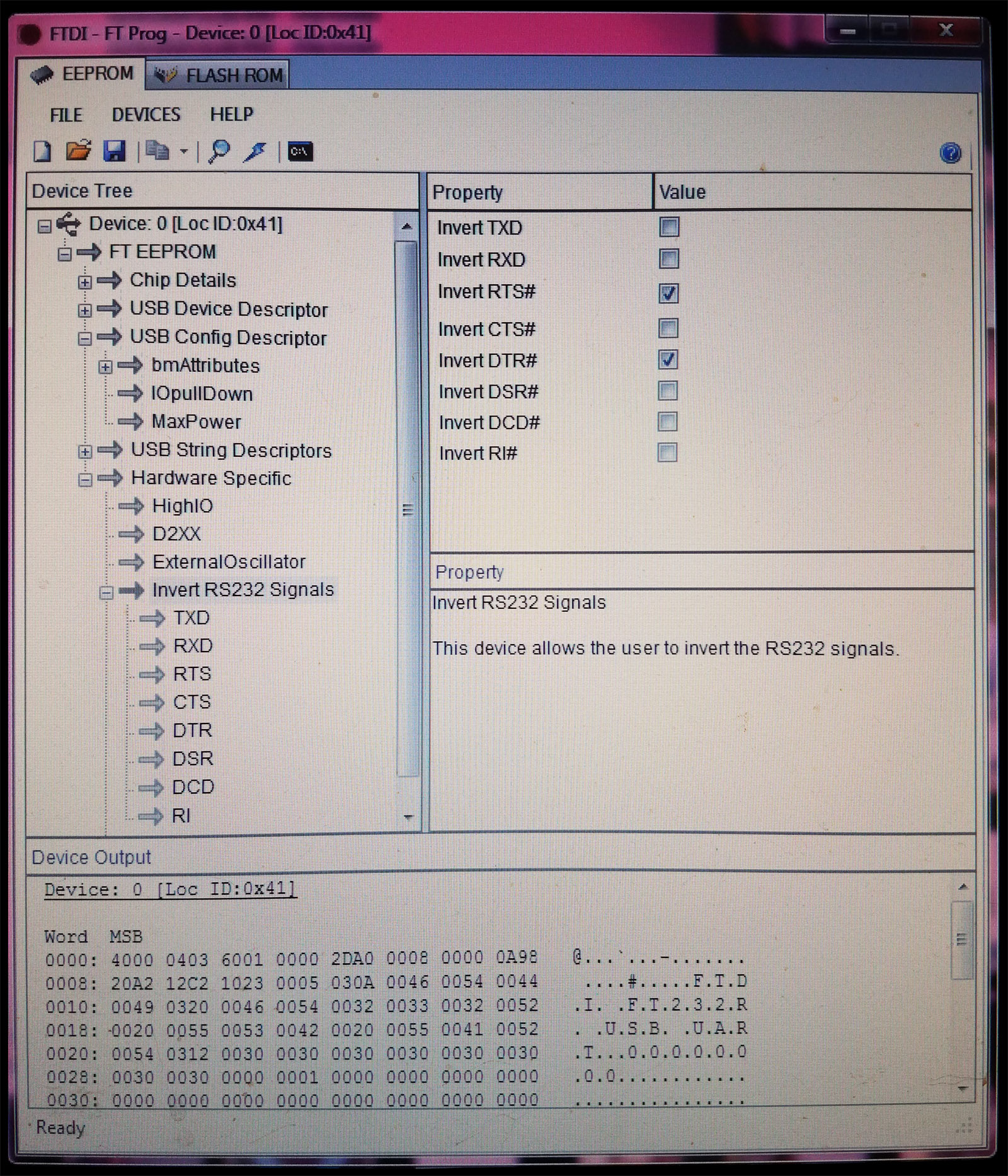Select DCD under Invert RS232 Signals
The image size is (1008, 1176).
[193, 787]
